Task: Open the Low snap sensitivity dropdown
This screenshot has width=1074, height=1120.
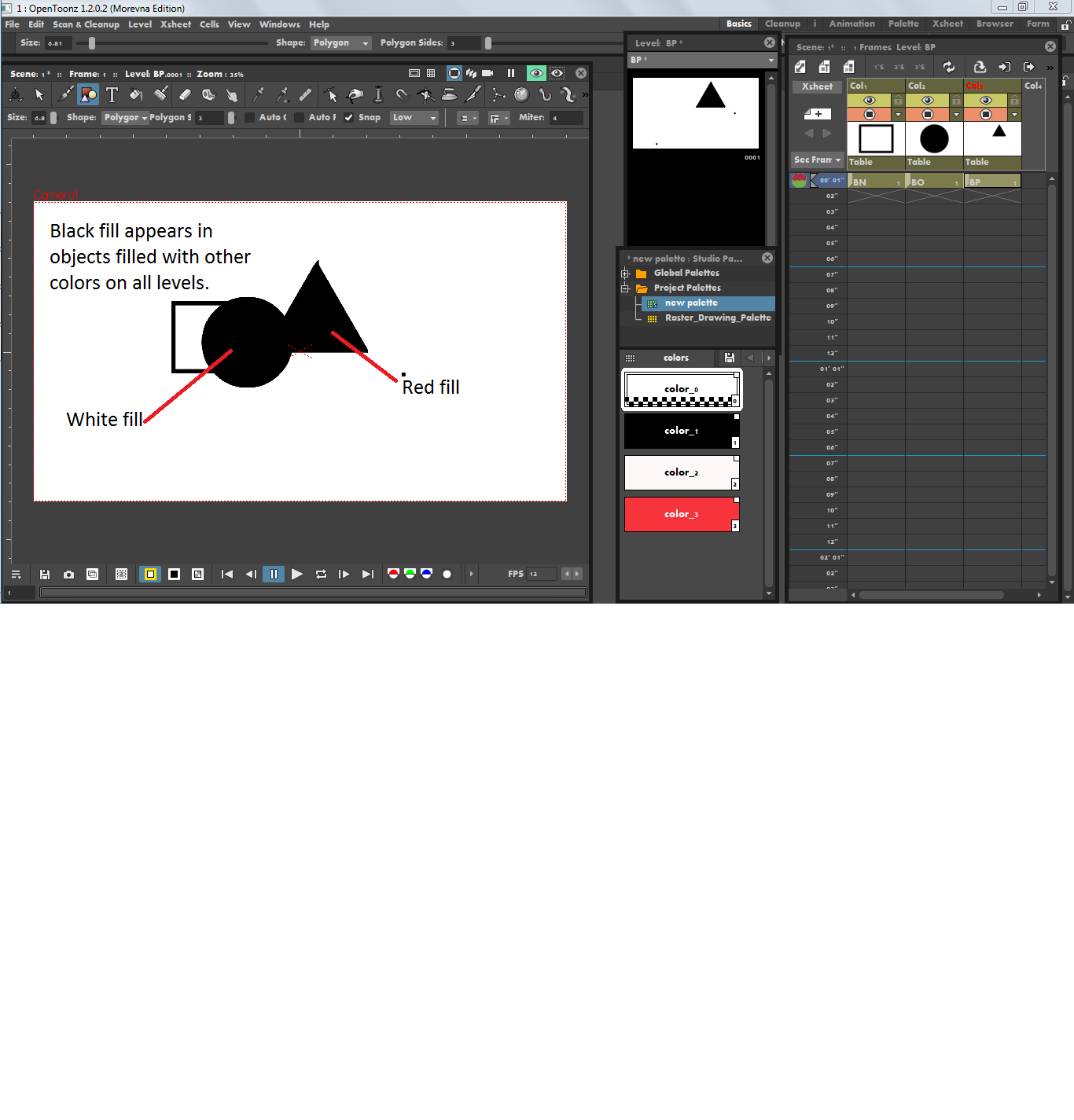Action: pos(414,117)
